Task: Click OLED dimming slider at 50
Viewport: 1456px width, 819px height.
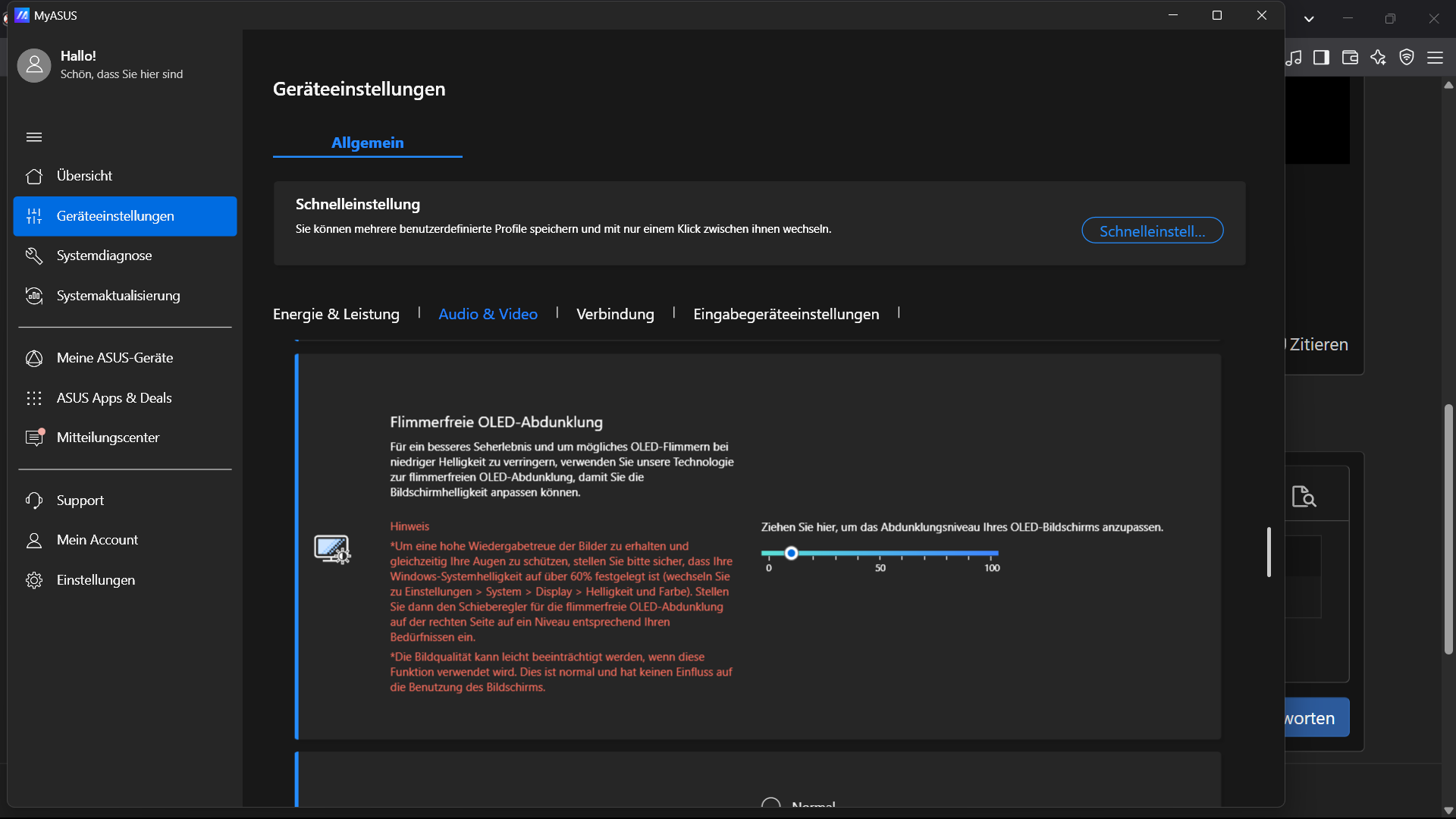Action: pyautogui.click(x=880, y=554)
